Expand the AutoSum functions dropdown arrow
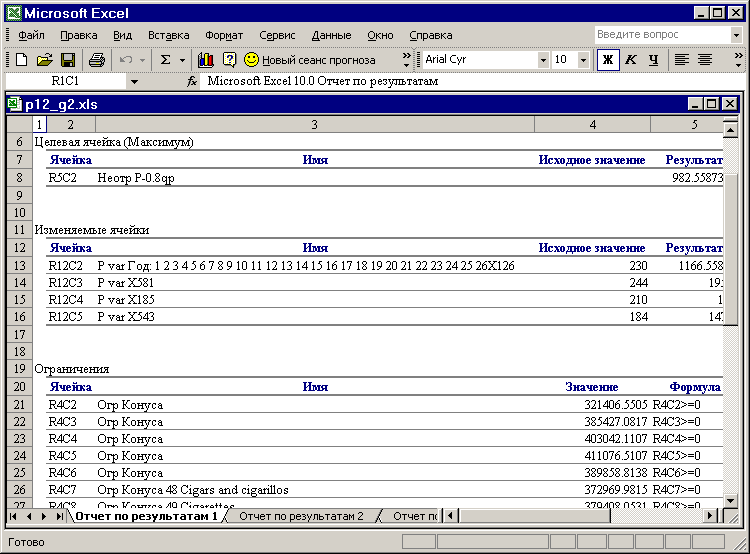 click(x=182, y=60)
